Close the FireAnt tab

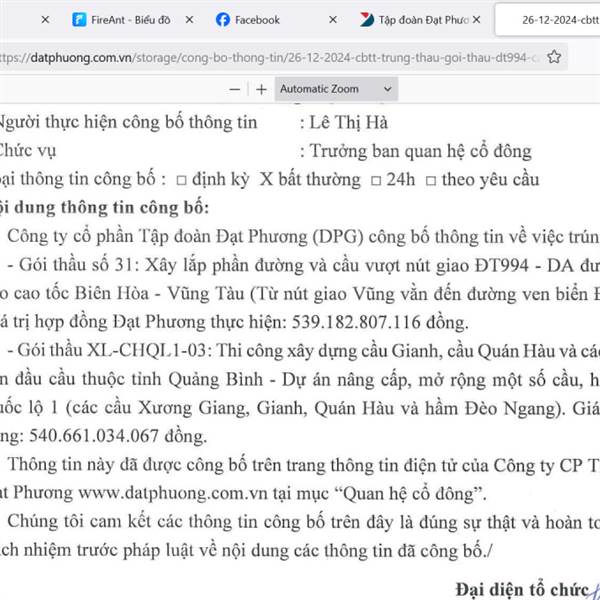[189, 20]
